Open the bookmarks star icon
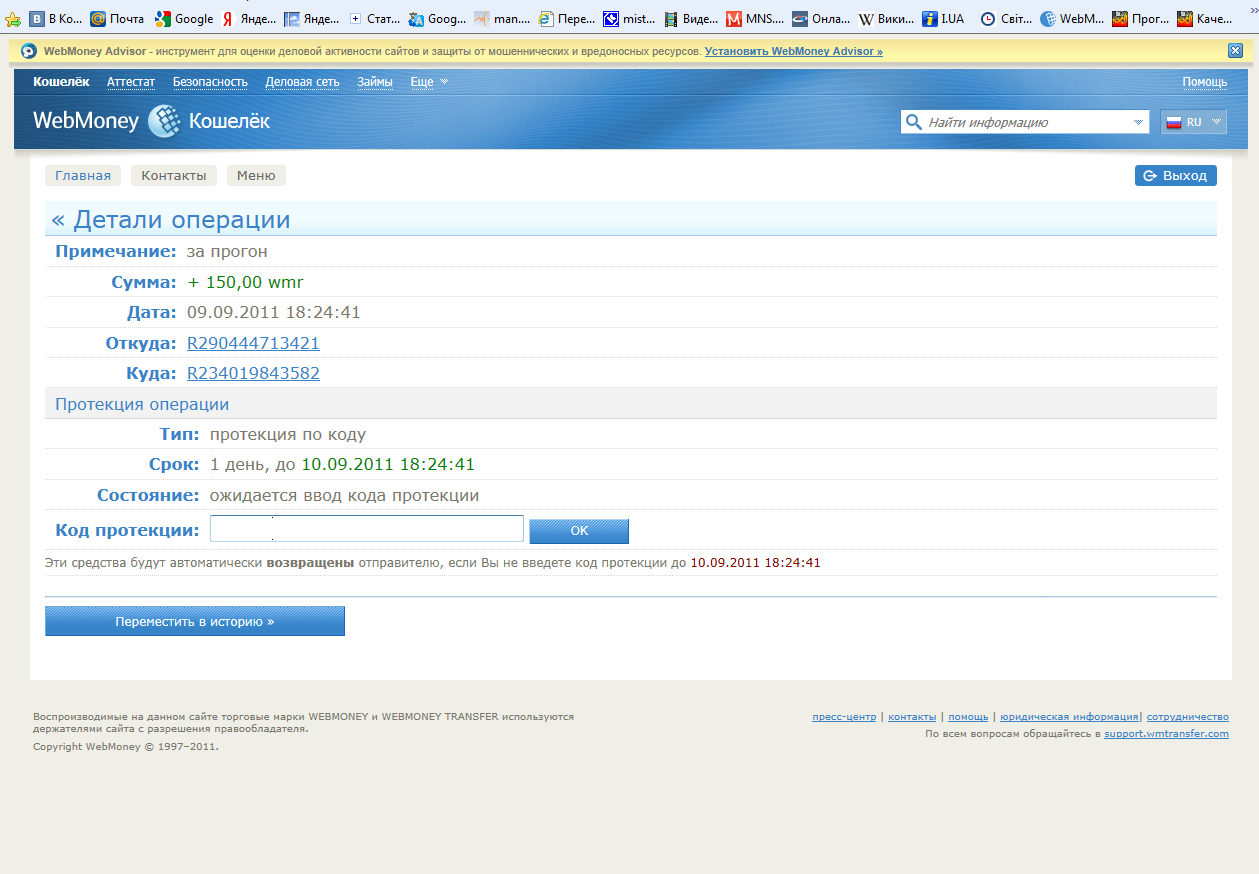The height and width of the screenshot is (874, 1259). coord(13,19)
